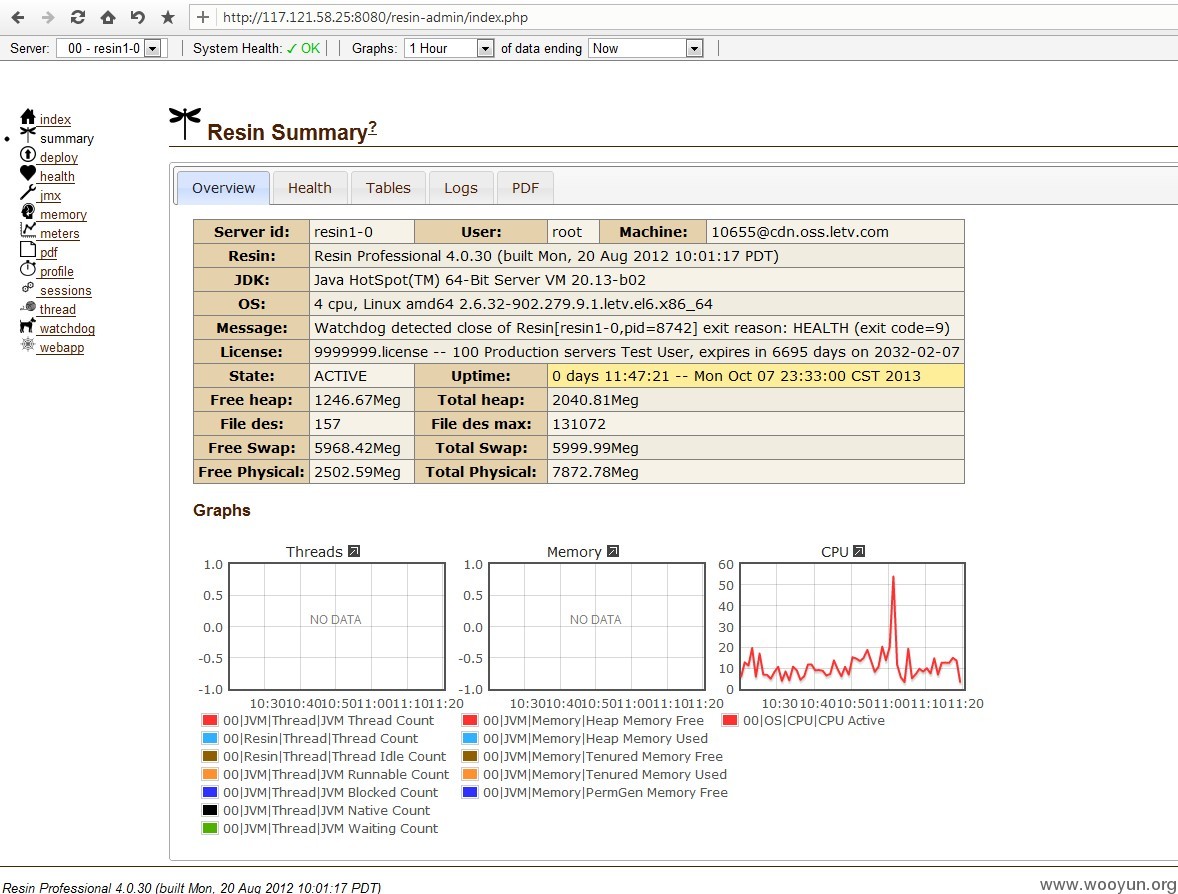The height and width of the screenshot is (894, 1178).
Task: Switch to the Overview tab
Action: tap(223, 188)
